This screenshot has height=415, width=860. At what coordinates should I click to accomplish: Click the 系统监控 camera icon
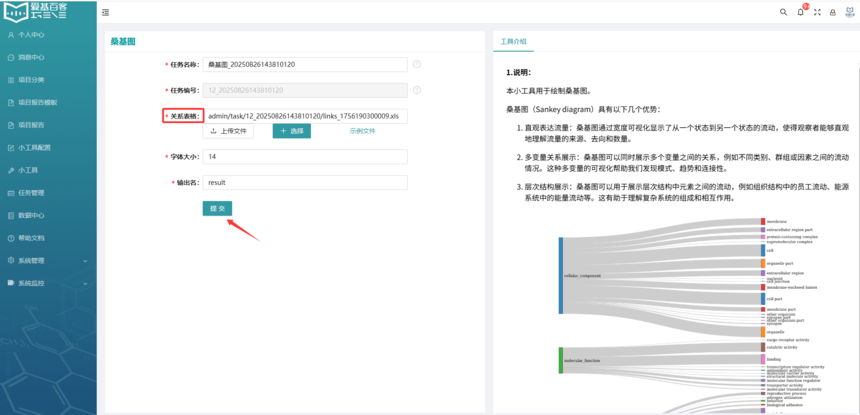coord(11,283)
